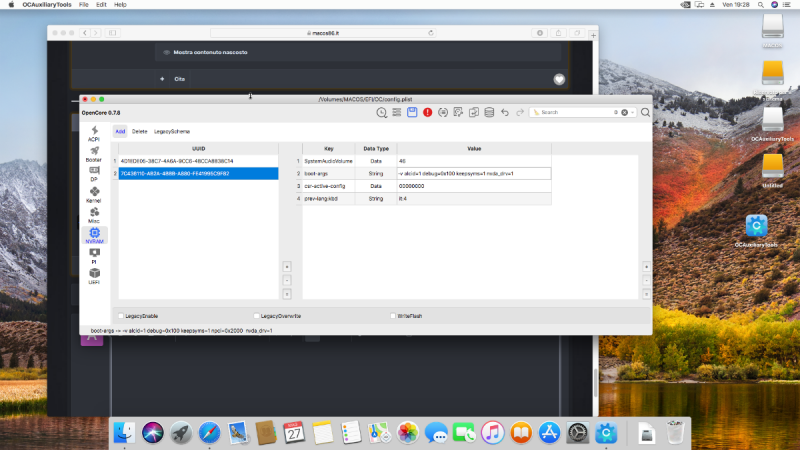Click the Data Type column header
The height and width of the screenshot is (450, 800).
[x=376, y=148]
